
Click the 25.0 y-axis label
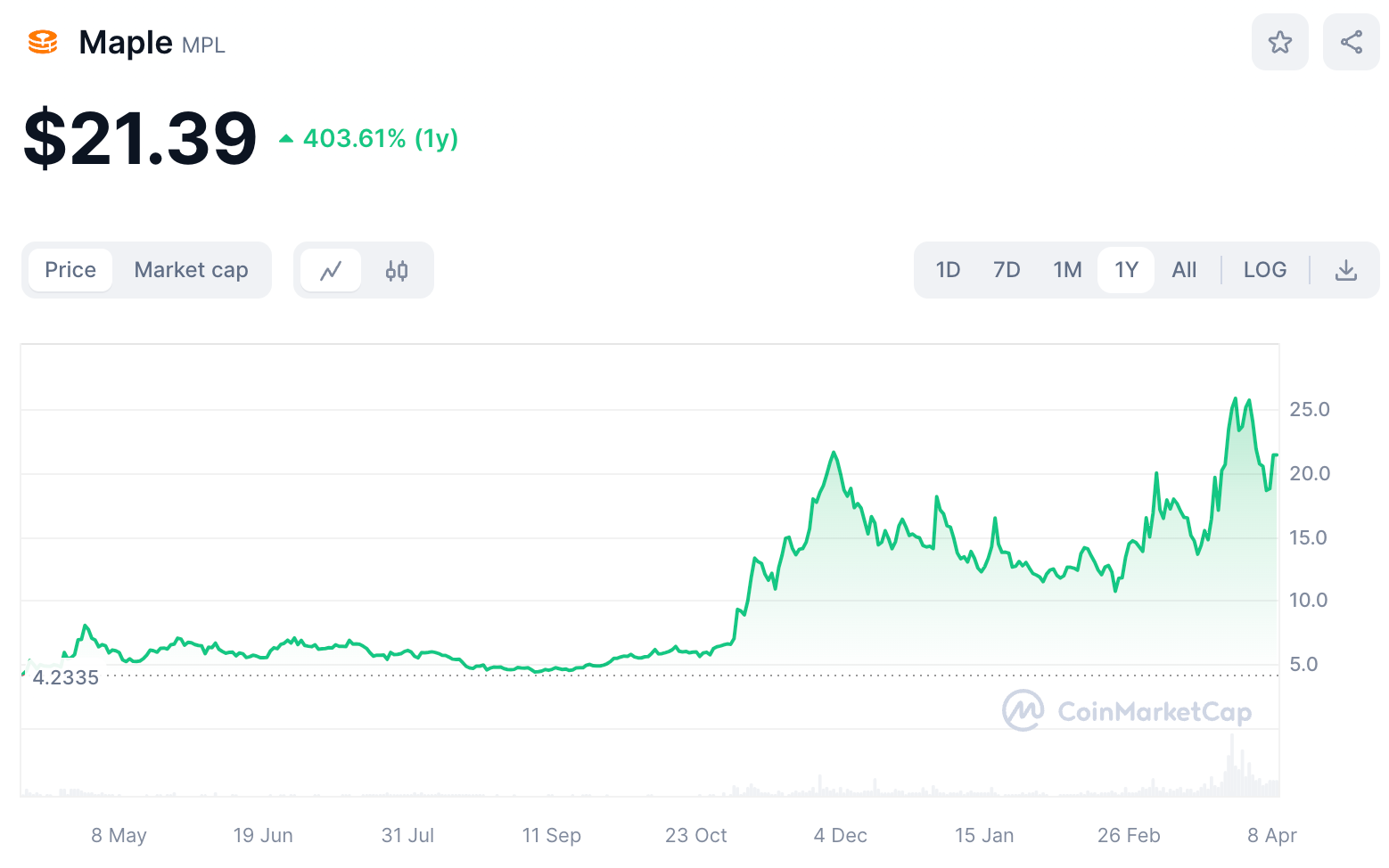point(1309,409)
